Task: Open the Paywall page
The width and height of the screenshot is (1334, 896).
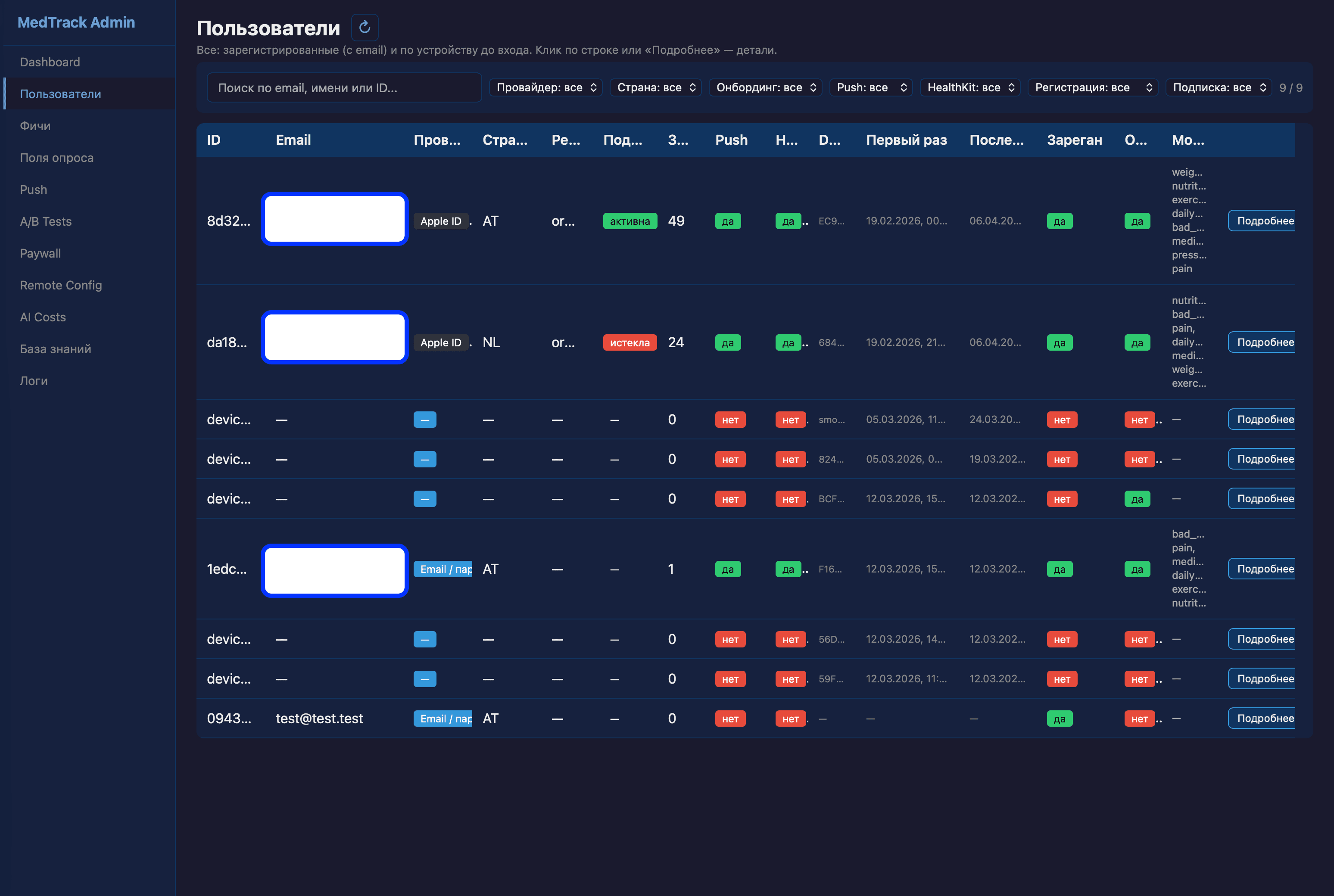Action: (x=40, y=253)
